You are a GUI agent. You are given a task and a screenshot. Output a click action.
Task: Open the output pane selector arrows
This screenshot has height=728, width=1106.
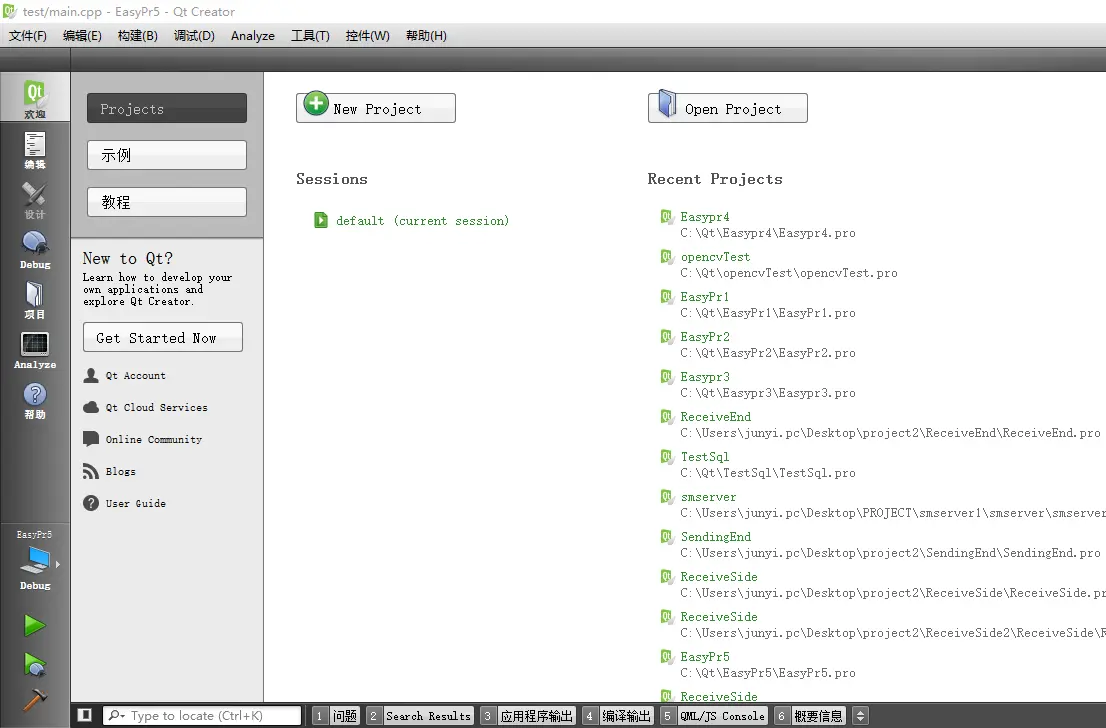[860, 715]
